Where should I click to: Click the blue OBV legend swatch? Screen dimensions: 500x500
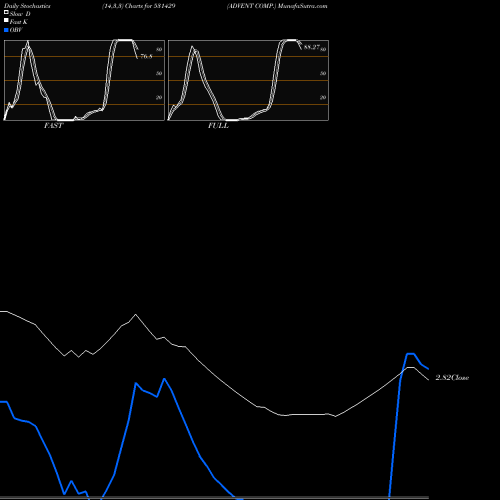pyautogui.click(x=6, y=30)
